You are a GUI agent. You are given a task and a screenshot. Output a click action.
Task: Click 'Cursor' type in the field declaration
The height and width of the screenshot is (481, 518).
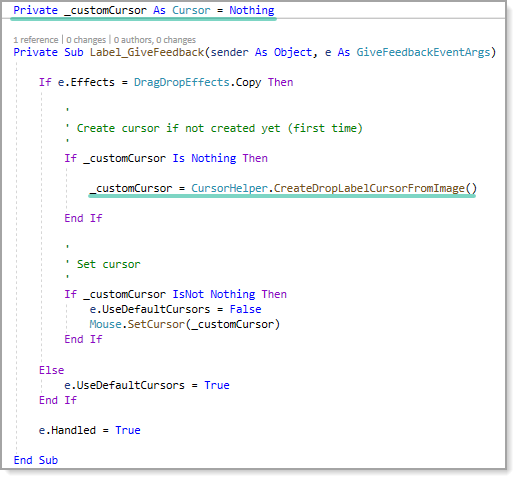coord(191,10)
